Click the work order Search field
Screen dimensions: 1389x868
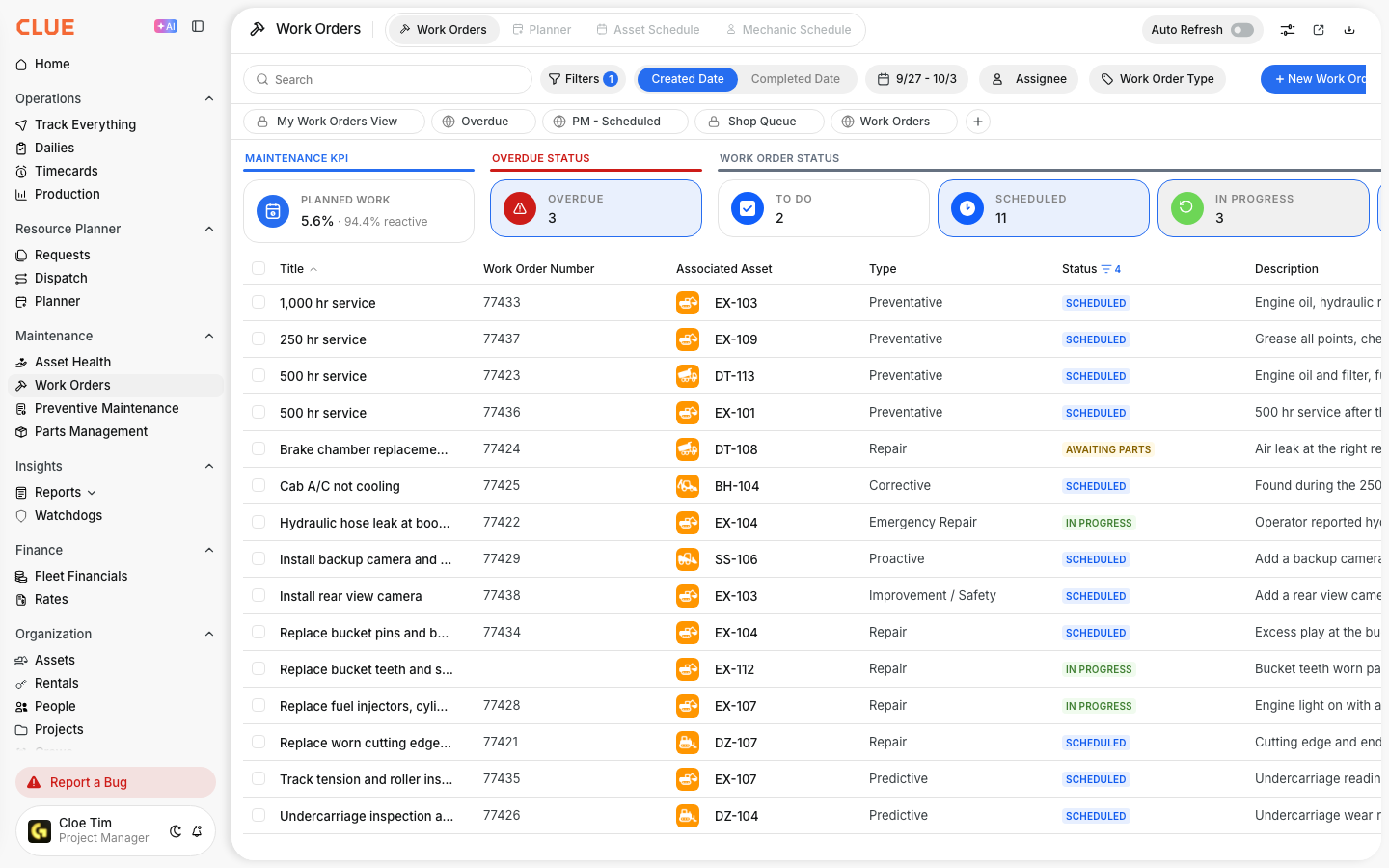coord(388,79)
